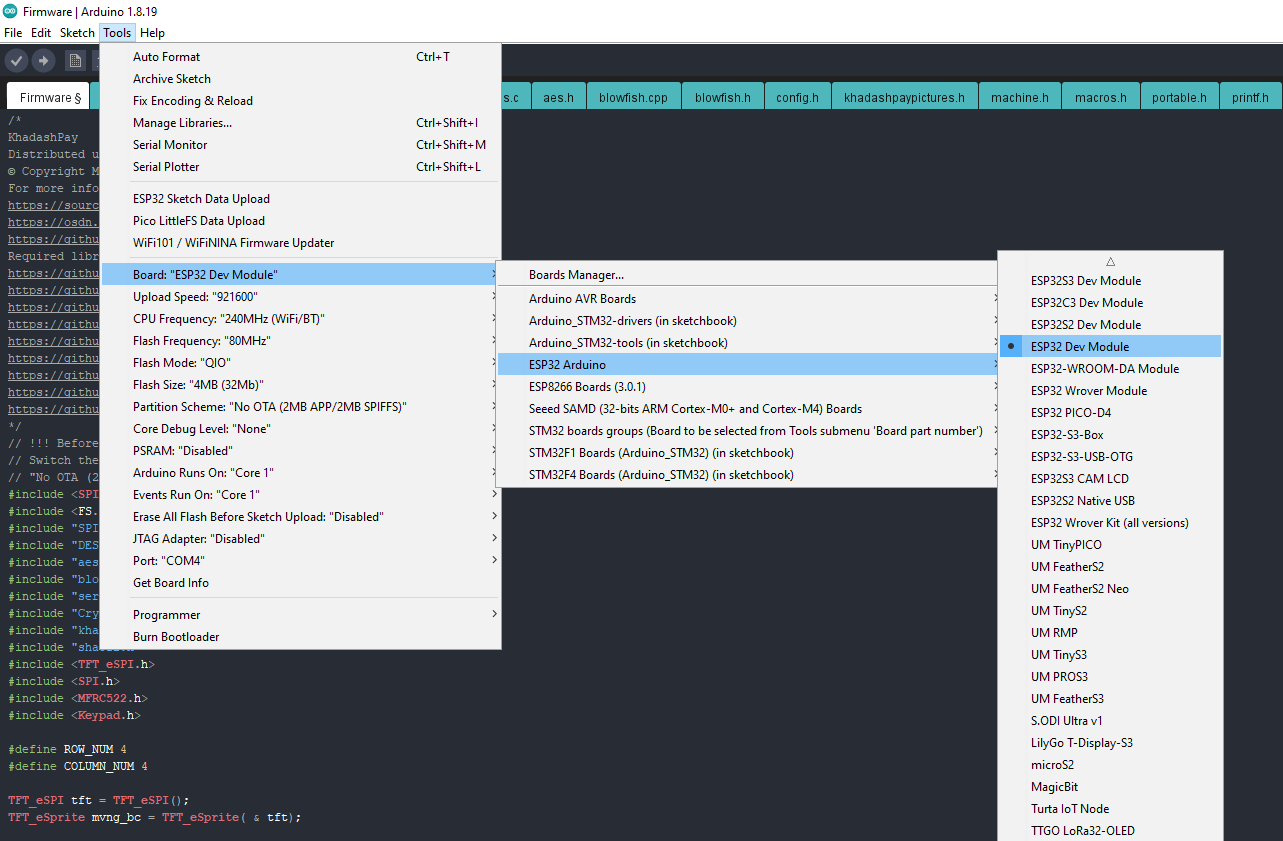Click the New sketch toolbar icon
This screenshot has width=1283, height=841.
point(75,61)
